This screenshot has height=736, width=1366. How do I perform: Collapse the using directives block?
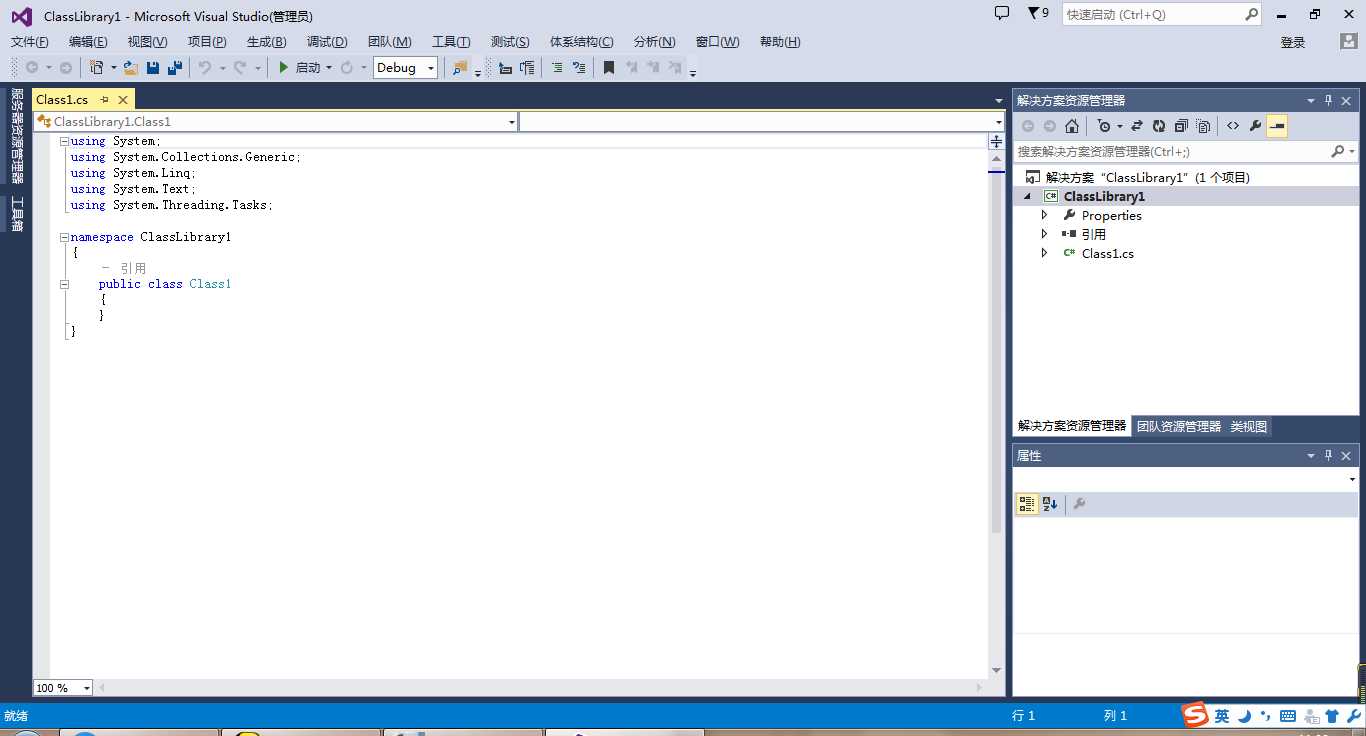(64, 141)
